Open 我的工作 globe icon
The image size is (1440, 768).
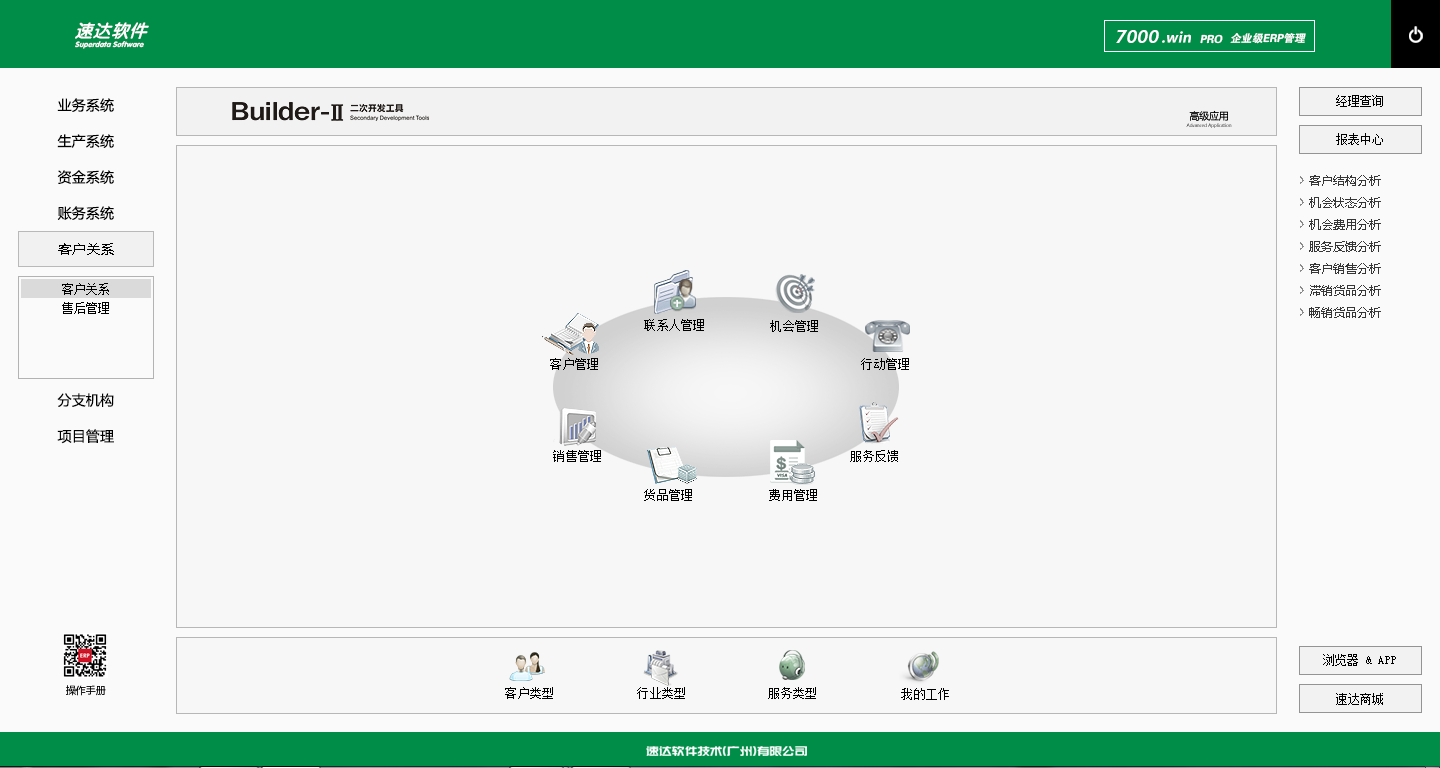pos(924,666)
